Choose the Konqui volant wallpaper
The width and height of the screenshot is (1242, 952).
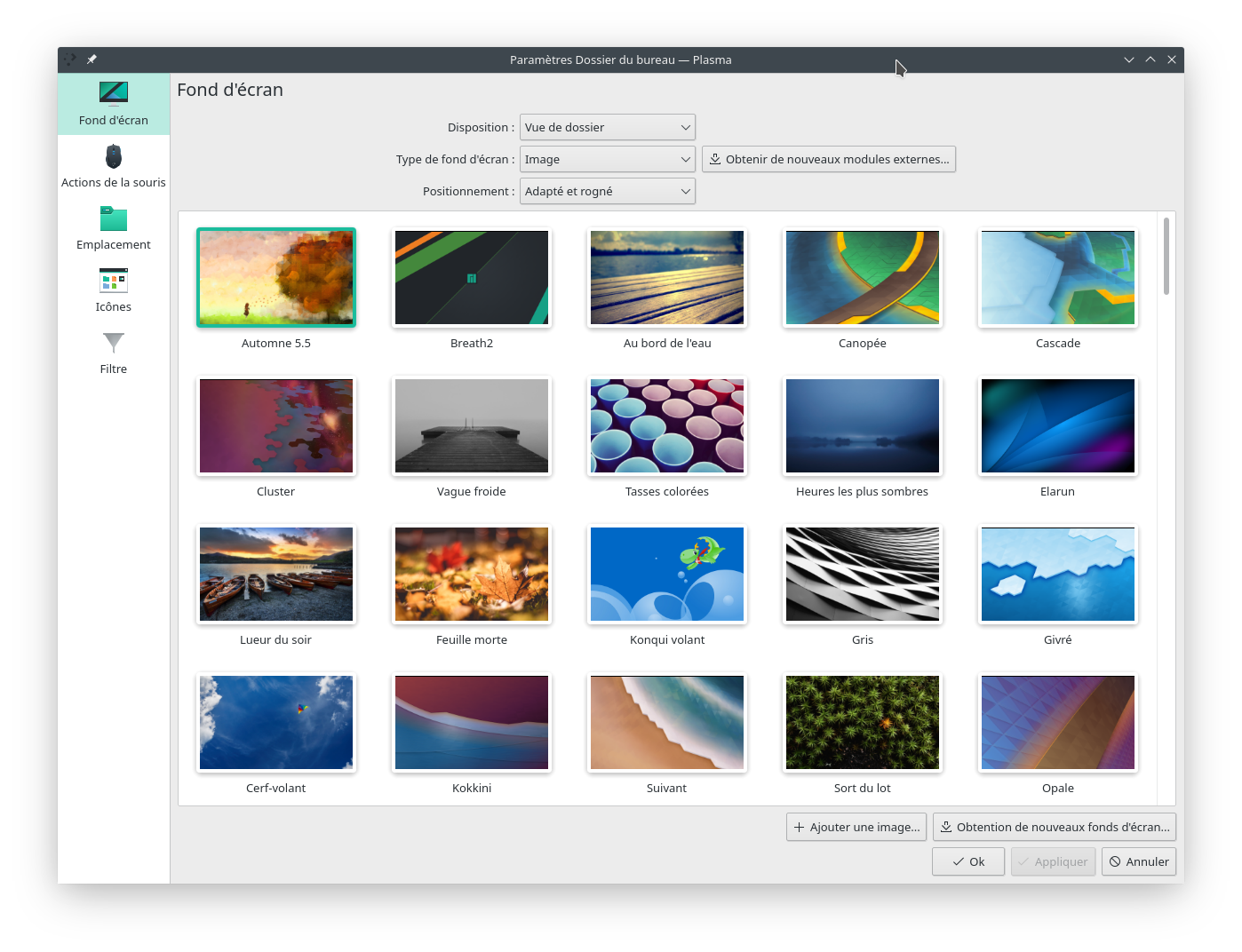pos(667,575)
